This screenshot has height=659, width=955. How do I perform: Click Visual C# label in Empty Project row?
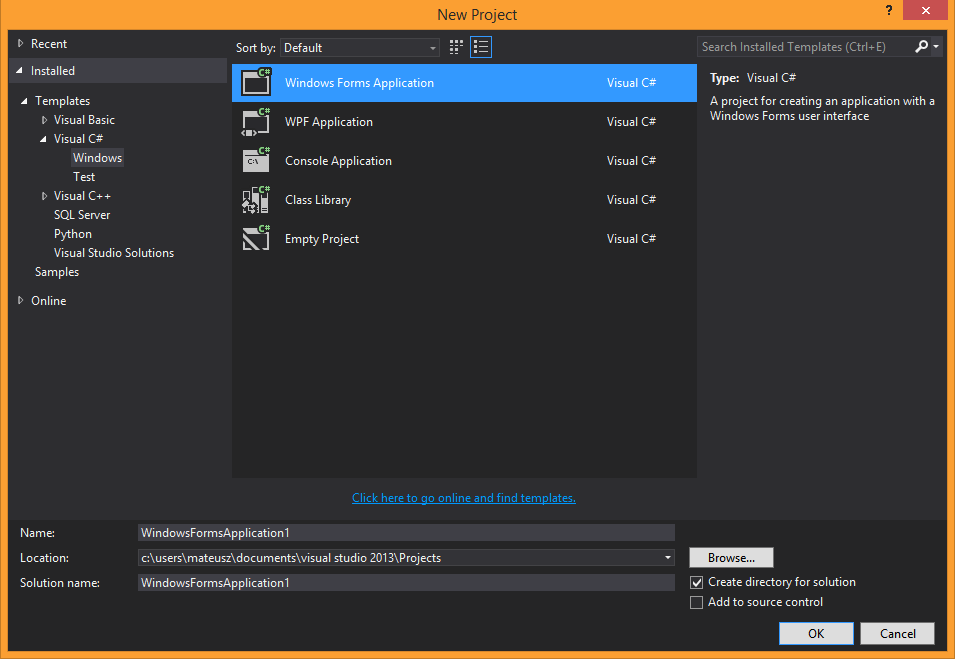point(631,239)
